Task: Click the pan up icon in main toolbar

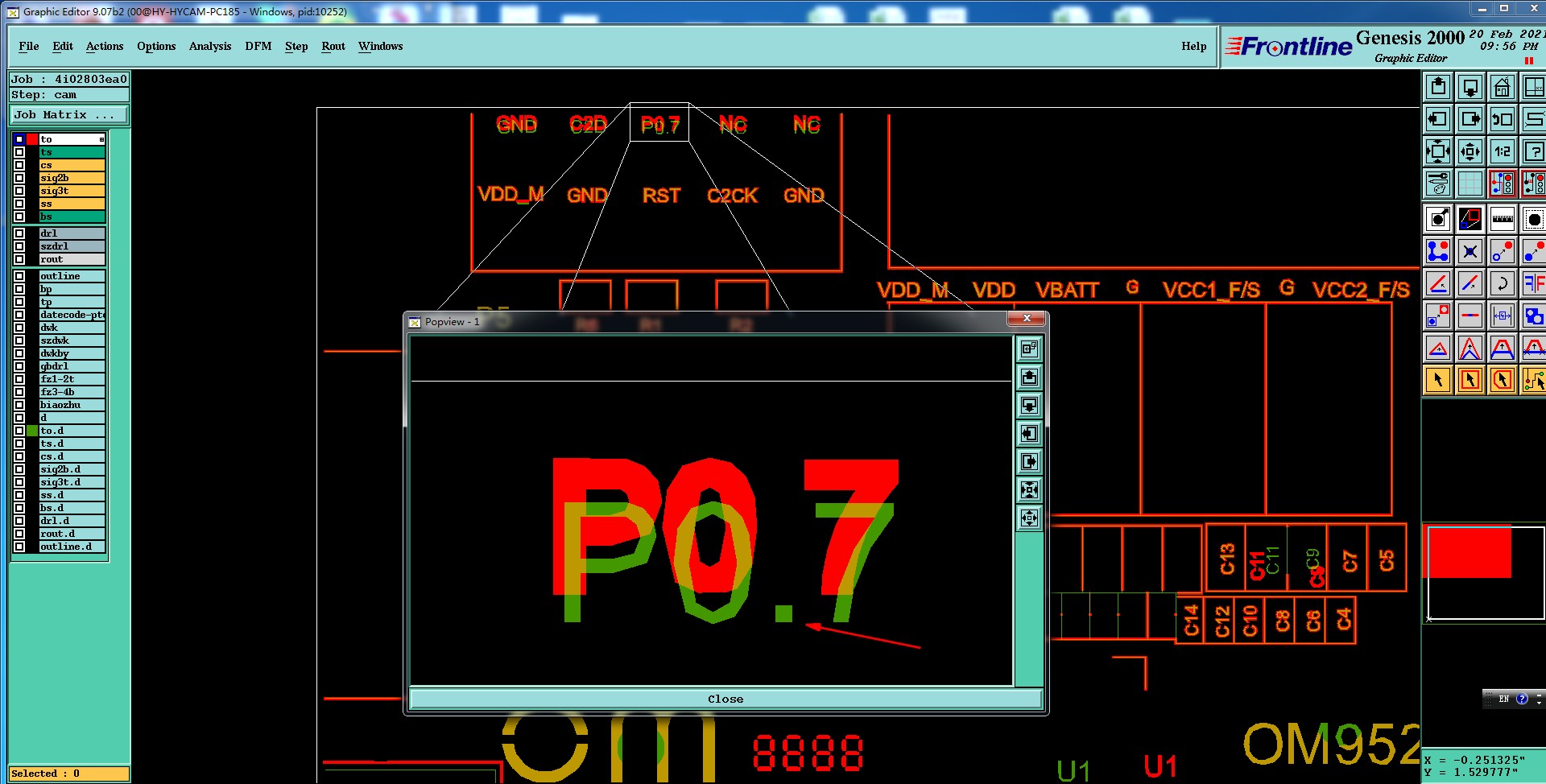Action: pos(1438,87)
